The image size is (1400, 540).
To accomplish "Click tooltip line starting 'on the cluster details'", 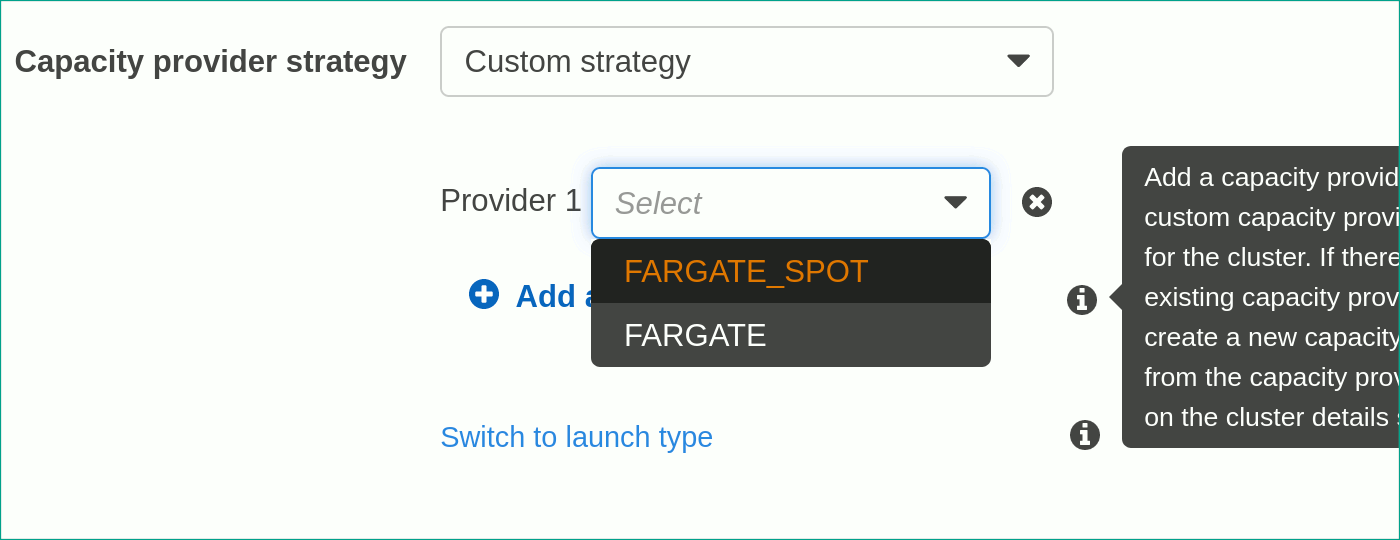I will click(1271, 417).
